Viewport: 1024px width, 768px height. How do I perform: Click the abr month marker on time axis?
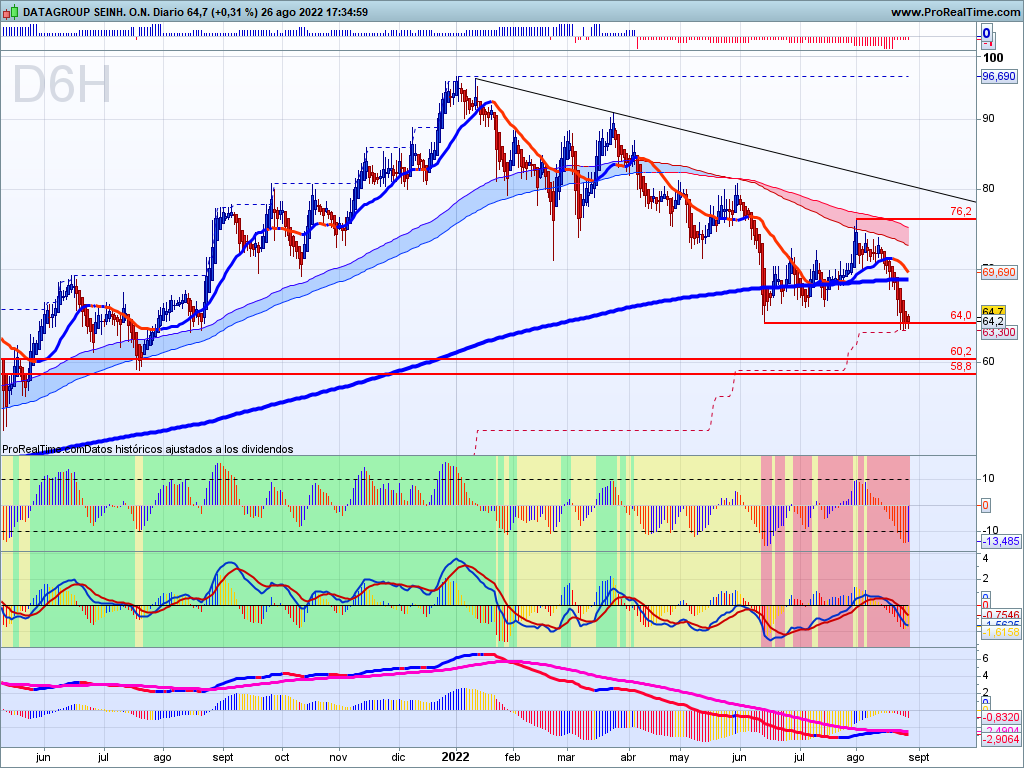point(628,758)
